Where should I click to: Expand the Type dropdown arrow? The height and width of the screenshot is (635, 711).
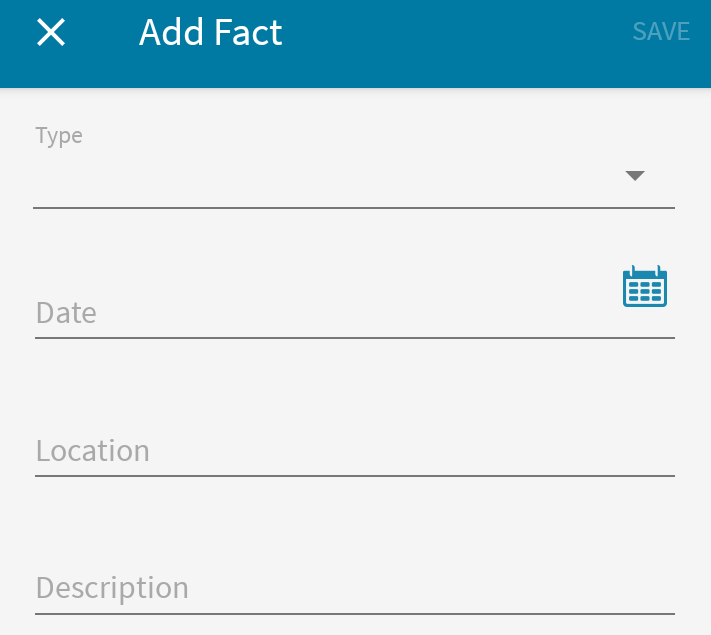coord(635,176)
